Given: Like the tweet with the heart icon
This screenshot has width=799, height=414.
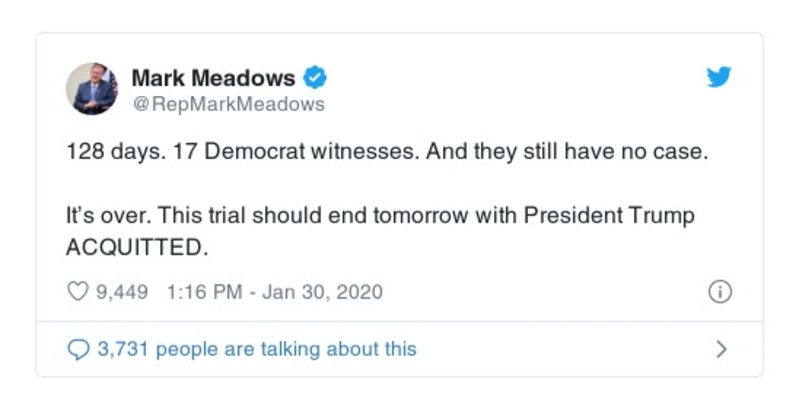Looking at the screenshot, I should coord(77,293).
